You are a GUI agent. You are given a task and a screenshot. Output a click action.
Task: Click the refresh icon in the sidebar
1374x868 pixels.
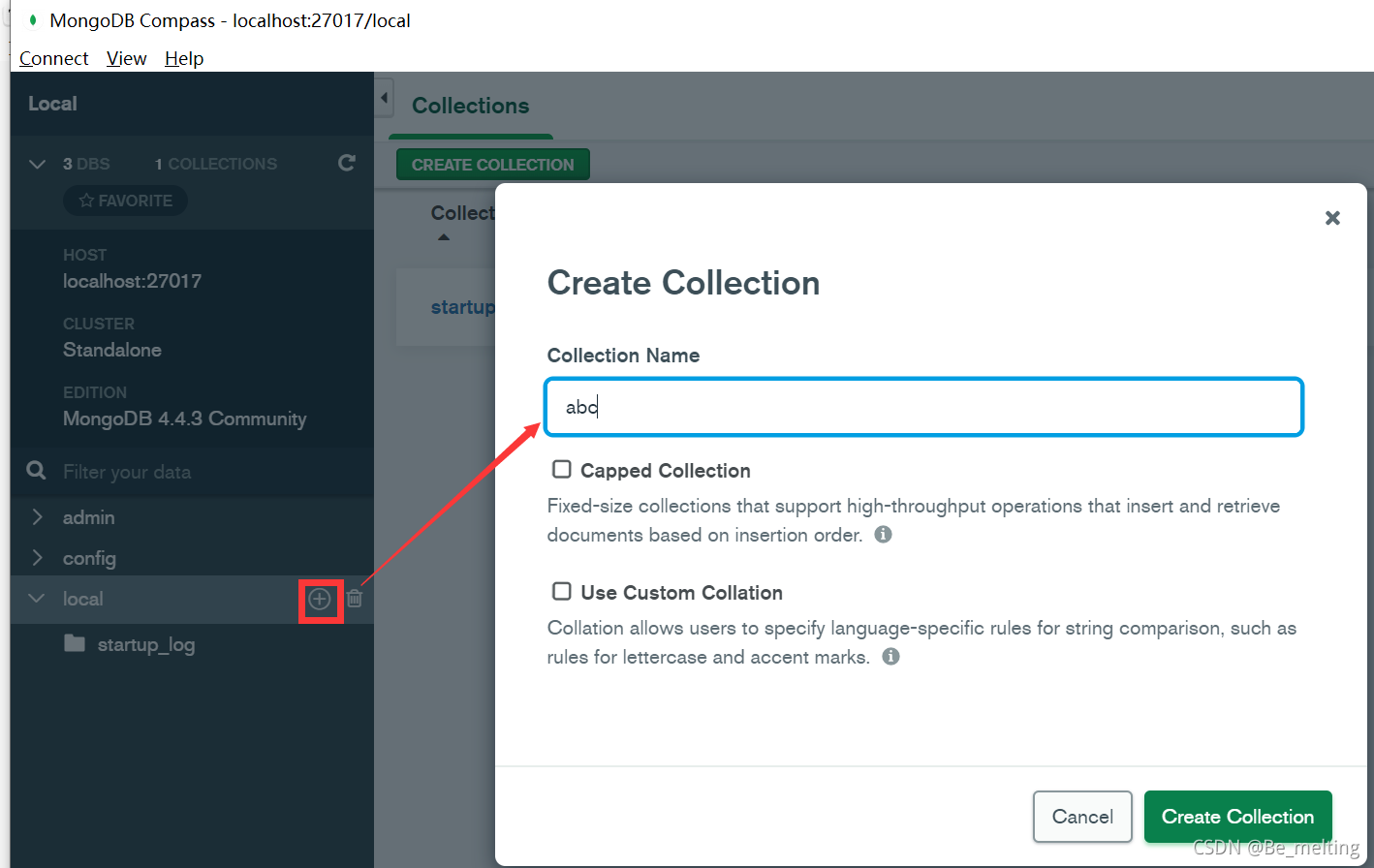point(346,163)
